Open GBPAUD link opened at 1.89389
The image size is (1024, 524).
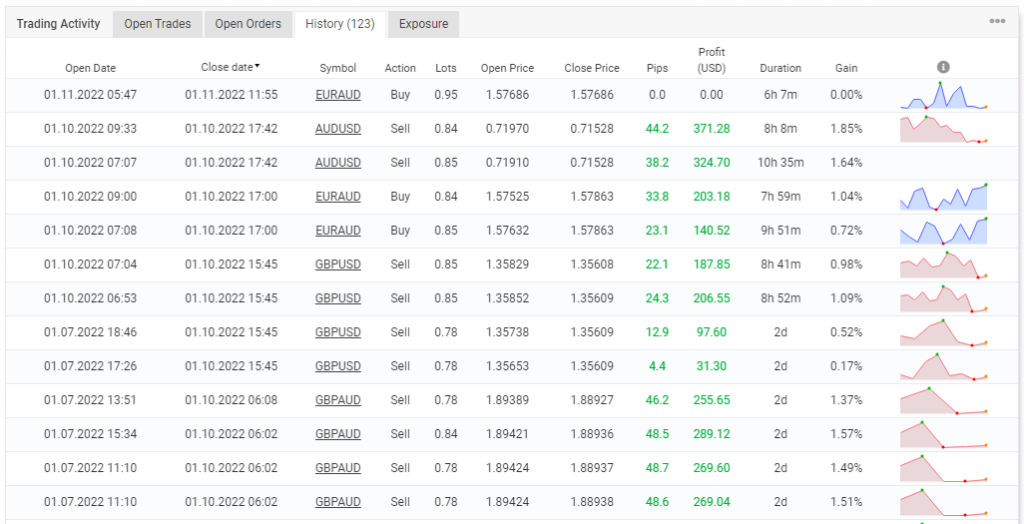click(338, 401)
